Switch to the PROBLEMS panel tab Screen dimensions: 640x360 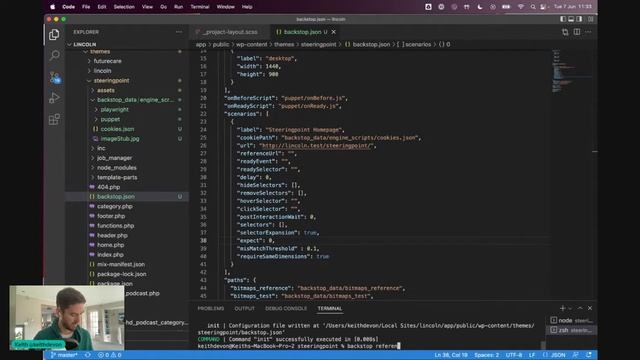(x=211, y=309)
